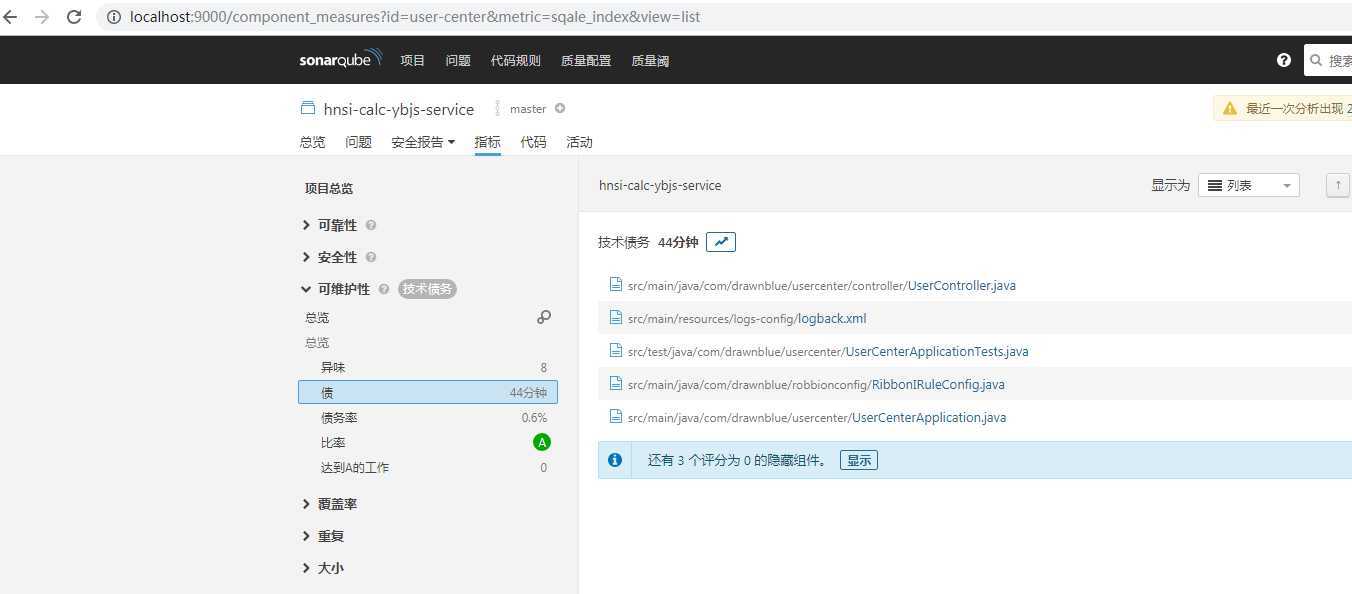Click the 显示 button for hidden components
Viewport: 1352px width, 594px height.
[859, 460]
